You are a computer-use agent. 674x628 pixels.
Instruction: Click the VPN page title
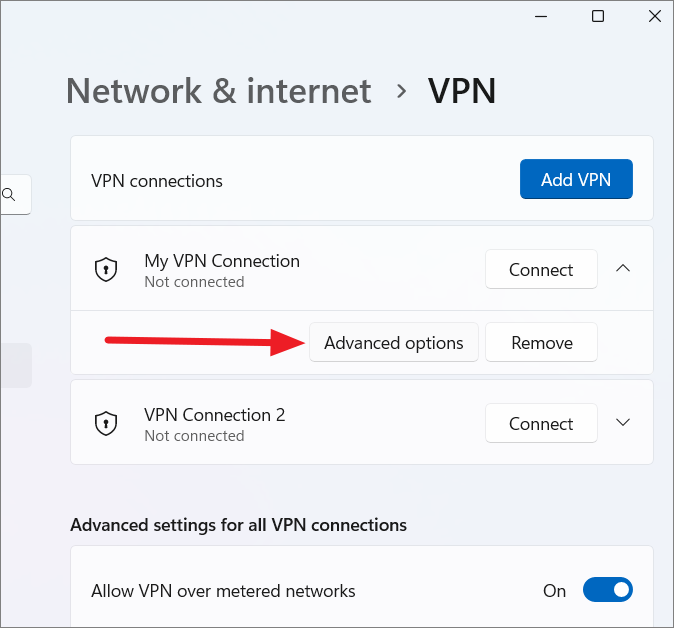coord(462,91)
